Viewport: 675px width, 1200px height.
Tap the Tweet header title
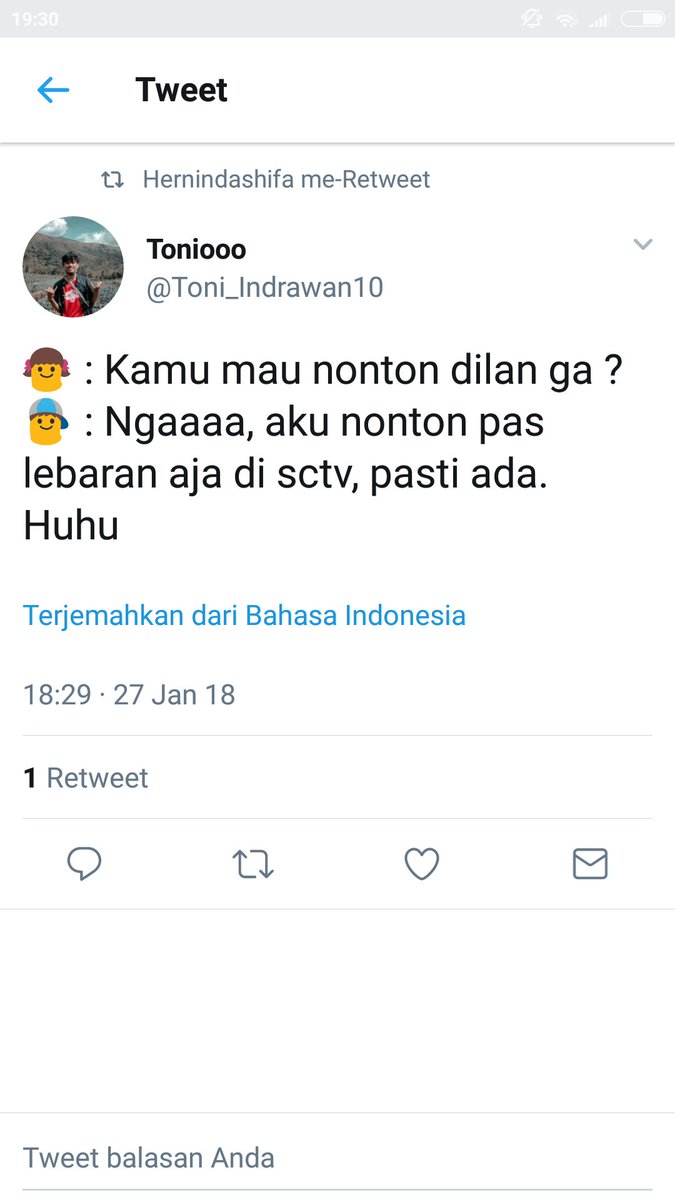point(182,90)
